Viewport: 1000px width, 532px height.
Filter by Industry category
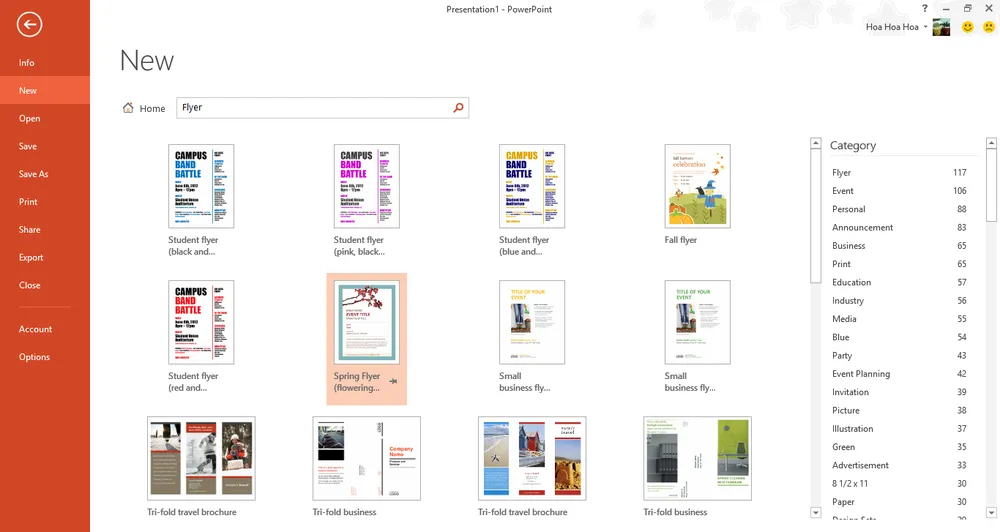click(899, 300)
